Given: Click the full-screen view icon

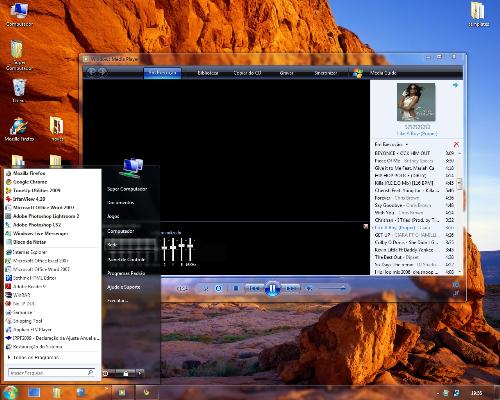Looking at the screenshot, I should pos(455,285).
